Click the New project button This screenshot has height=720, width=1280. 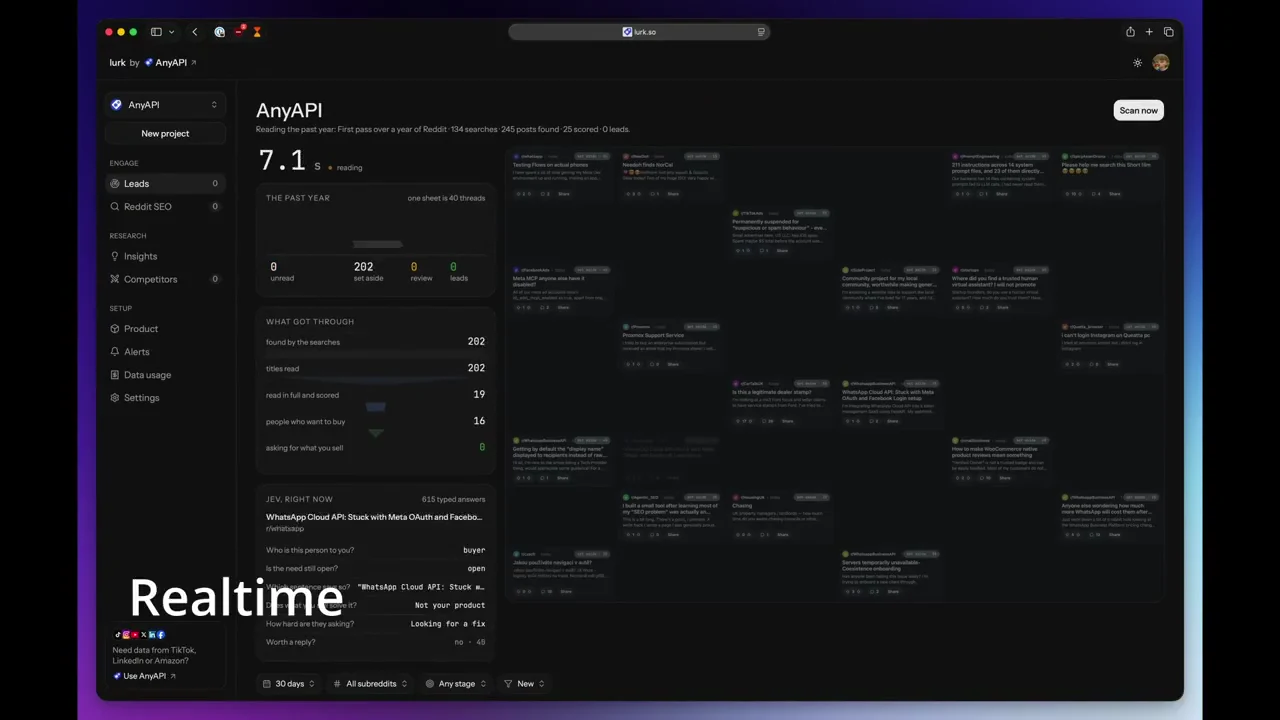[165, 133]
